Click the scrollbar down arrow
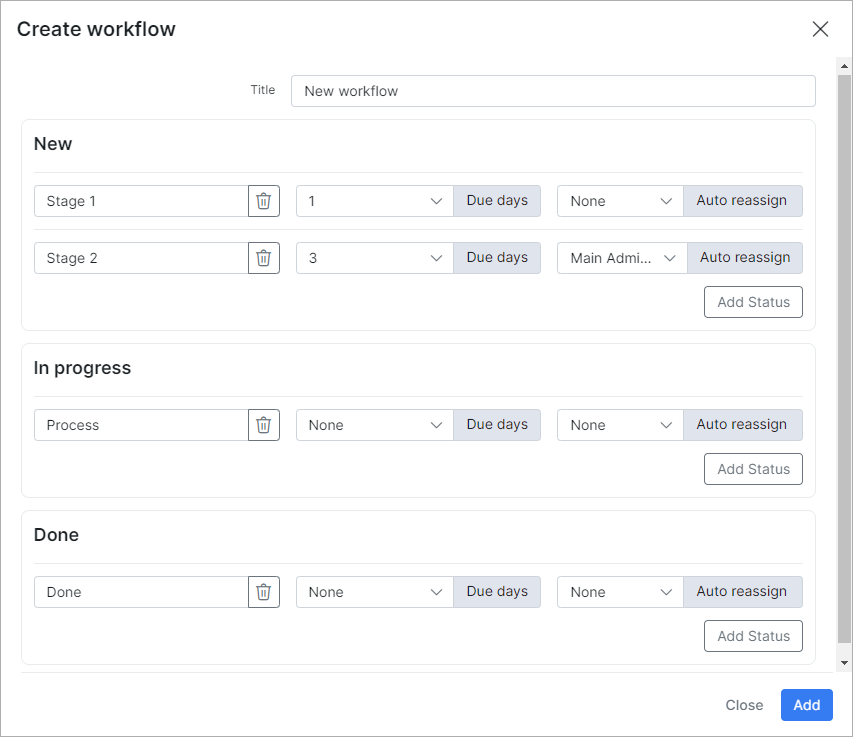The width and height of the screenshot is (853, 737). [844, 662]
